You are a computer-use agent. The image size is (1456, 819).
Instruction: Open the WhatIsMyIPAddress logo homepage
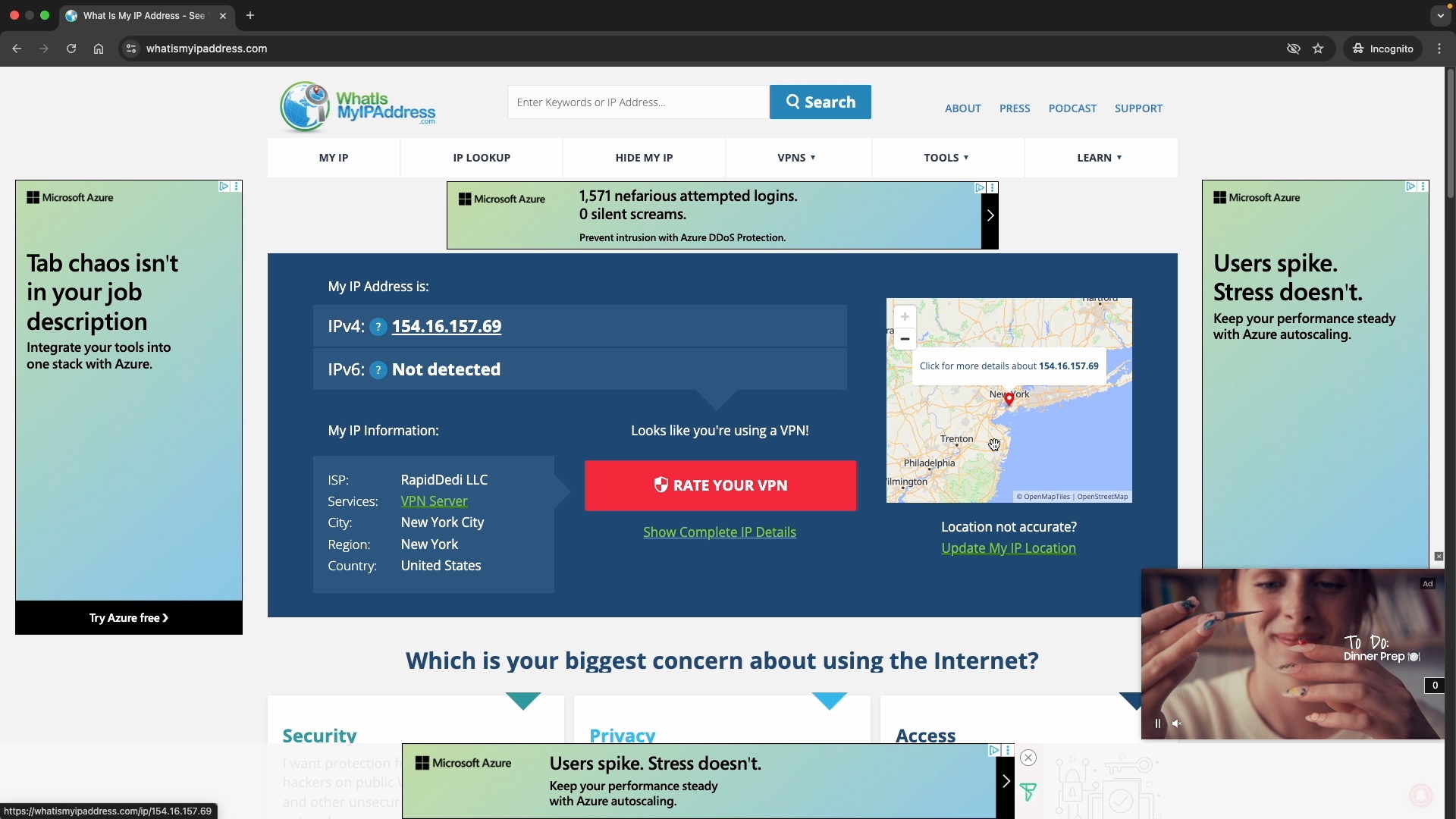(x=358, y=107)
